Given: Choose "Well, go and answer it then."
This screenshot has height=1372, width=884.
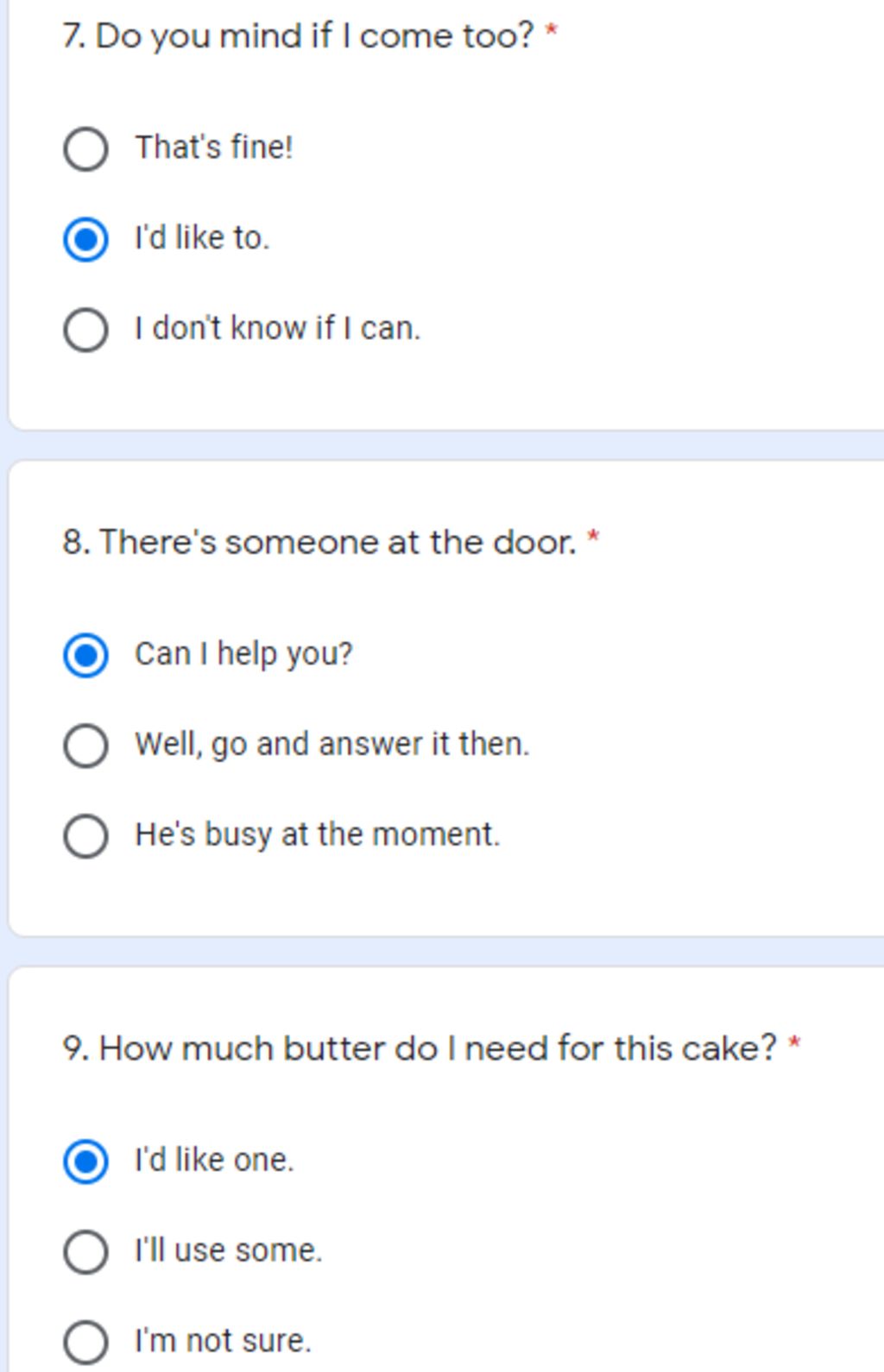Looking at the screenshot, I should (x=85, y=746).
